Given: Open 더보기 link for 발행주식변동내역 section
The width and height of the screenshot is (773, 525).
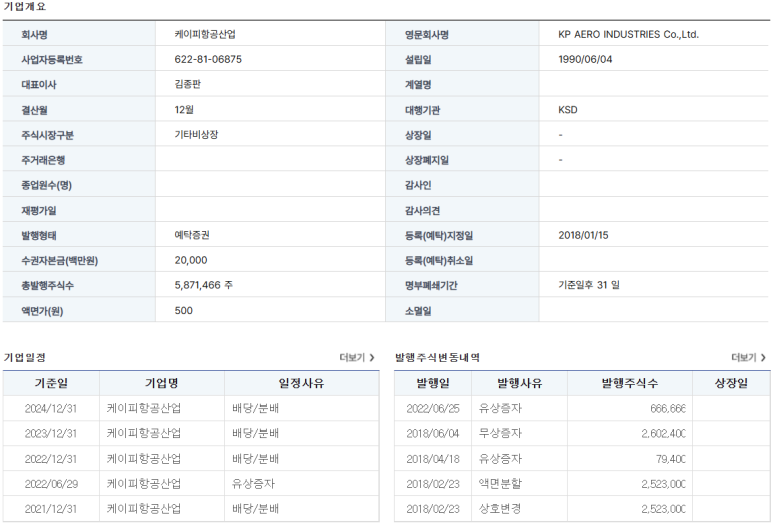Looking at the screenshot, I should click(748, 357).
